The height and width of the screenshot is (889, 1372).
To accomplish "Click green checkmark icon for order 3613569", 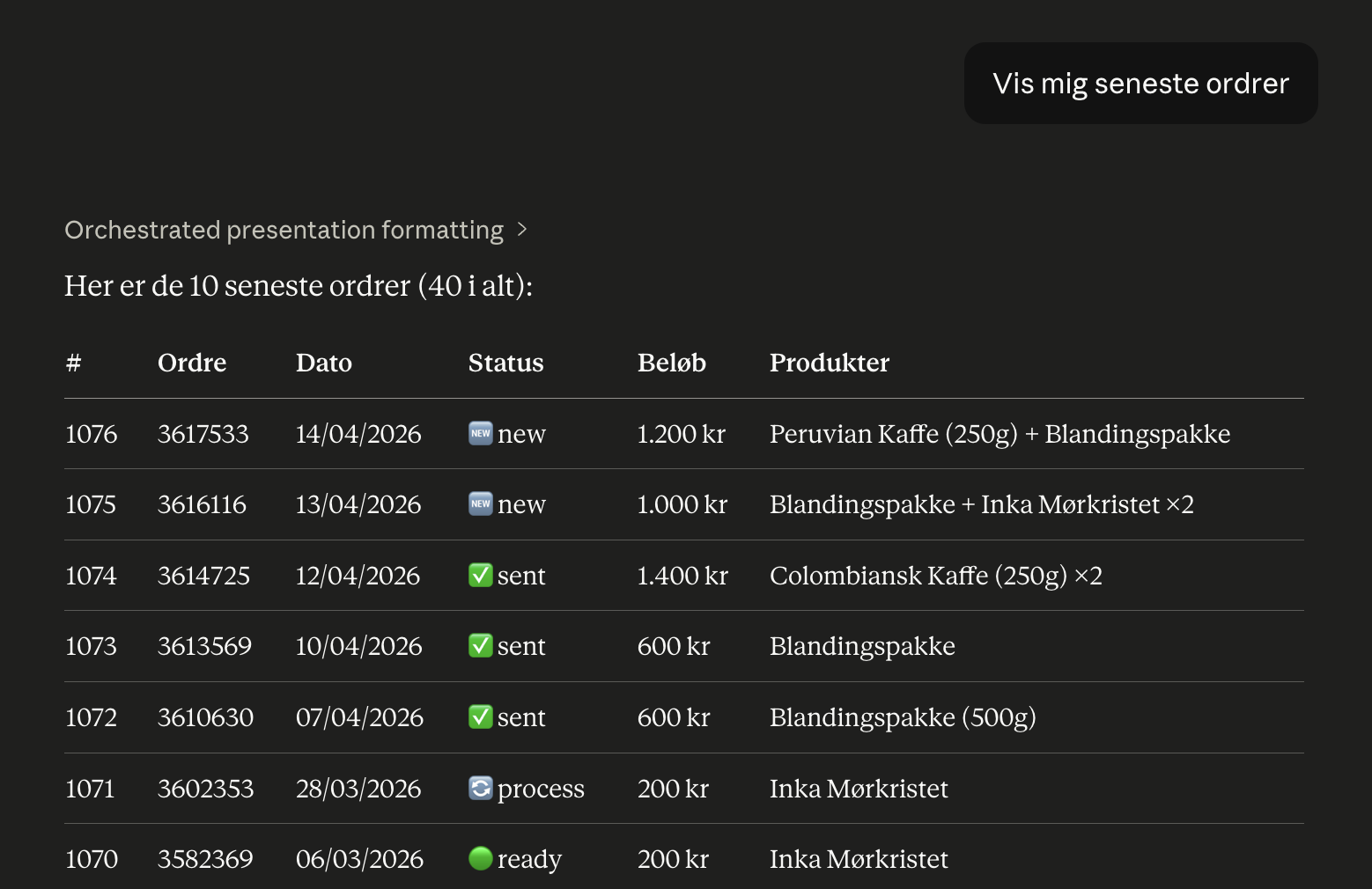I will pos(480,646).
